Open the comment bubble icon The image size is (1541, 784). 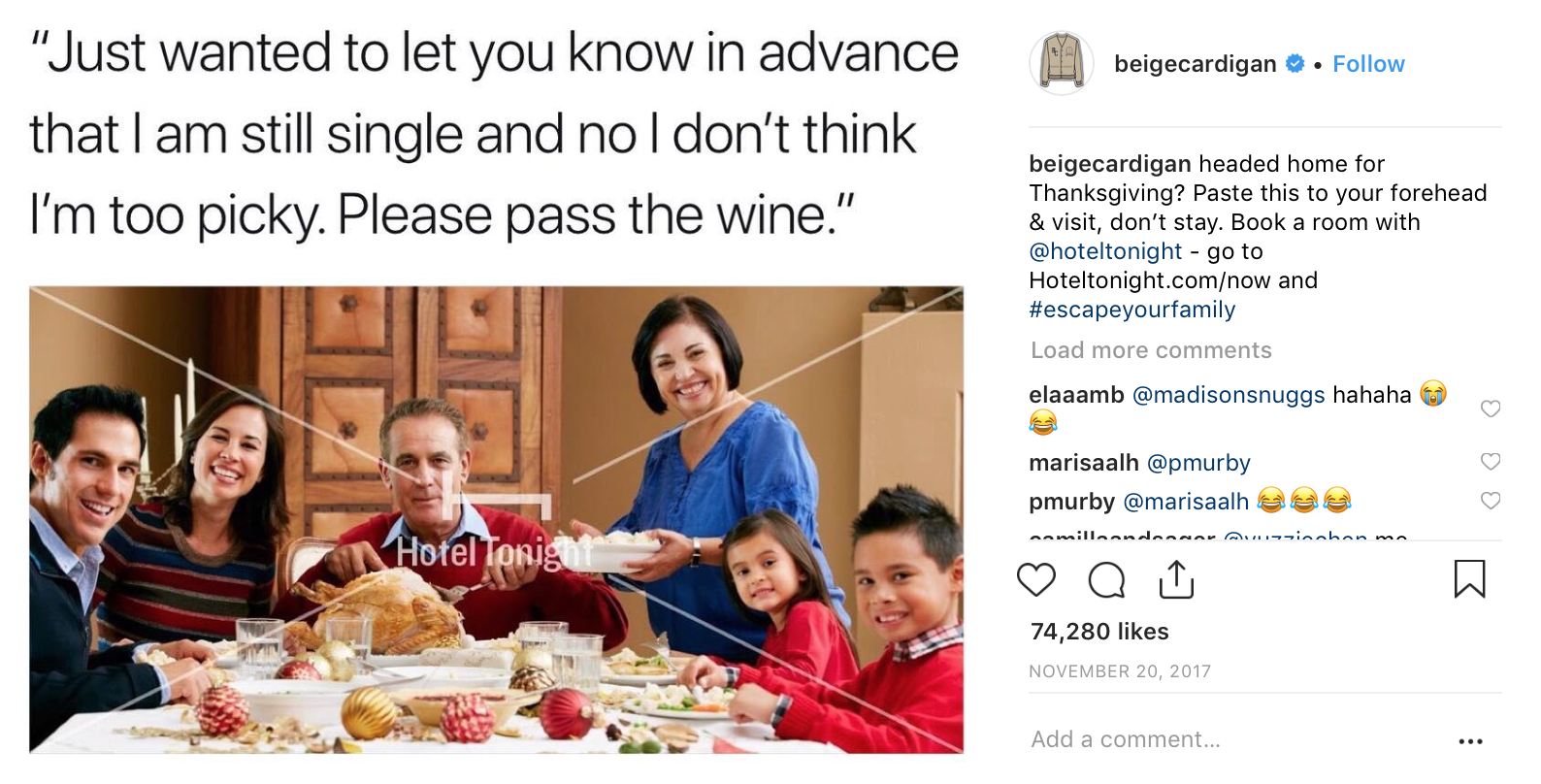pyautogui.click(x=1106, y=580)
